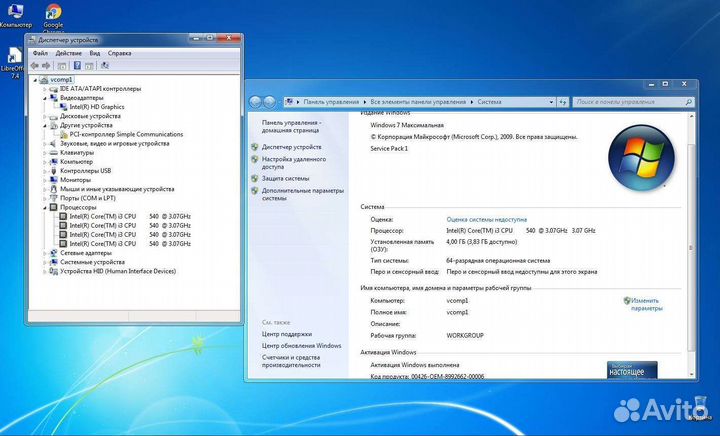Click Back arrow in Device Manager toolbar
This screenshot has height=436, width=720.
[35, 66]
